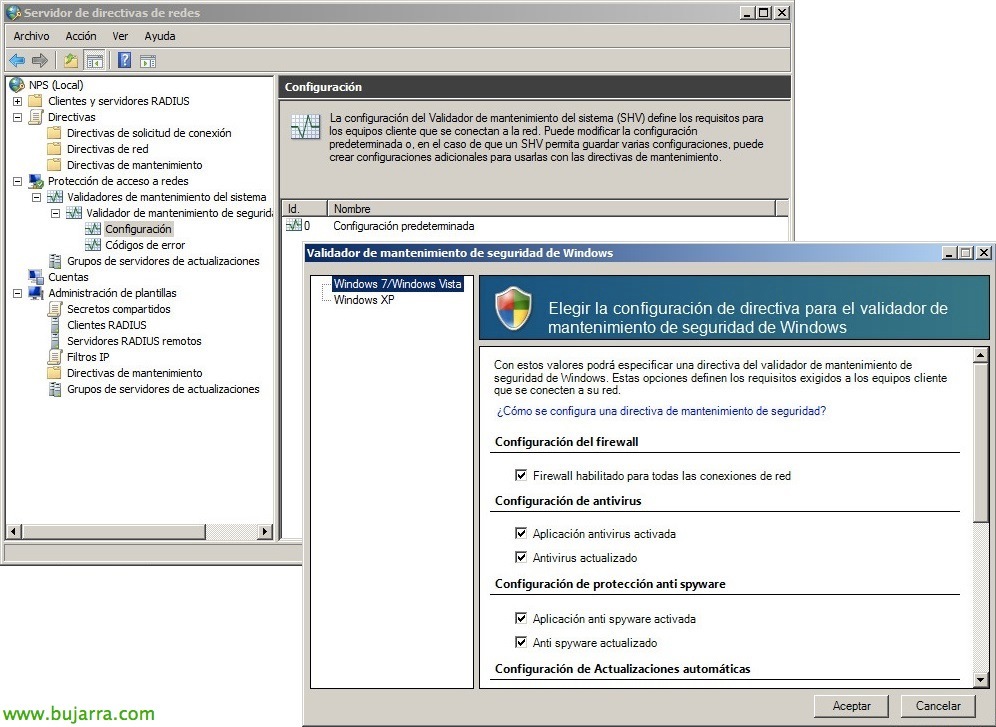Click the Directivas de solicitud de conexión folder icon
This screenshot has width=996, height=727.
(55, 133)
